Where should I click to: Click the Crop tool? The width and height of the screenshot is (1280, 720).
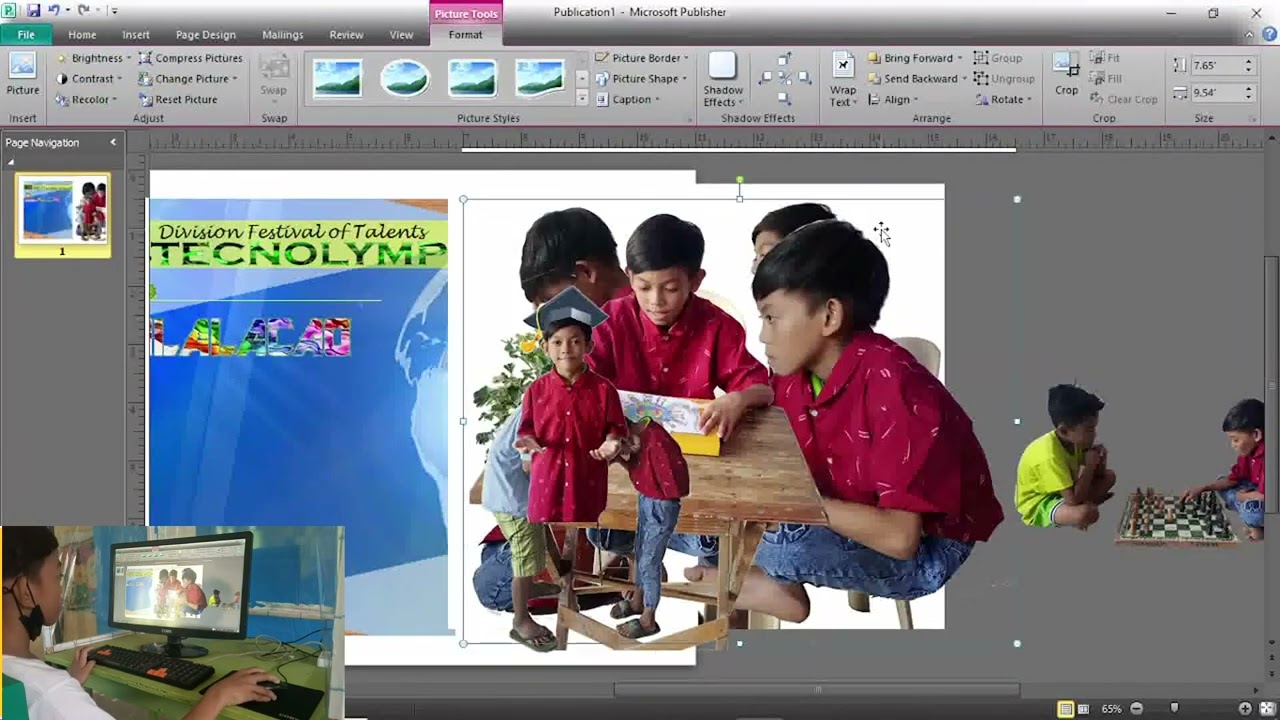click(x=1066, y=75)
